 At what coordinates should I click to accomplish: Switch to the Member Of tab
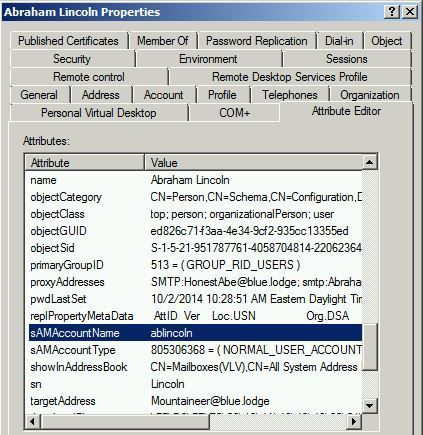[163, 41]
